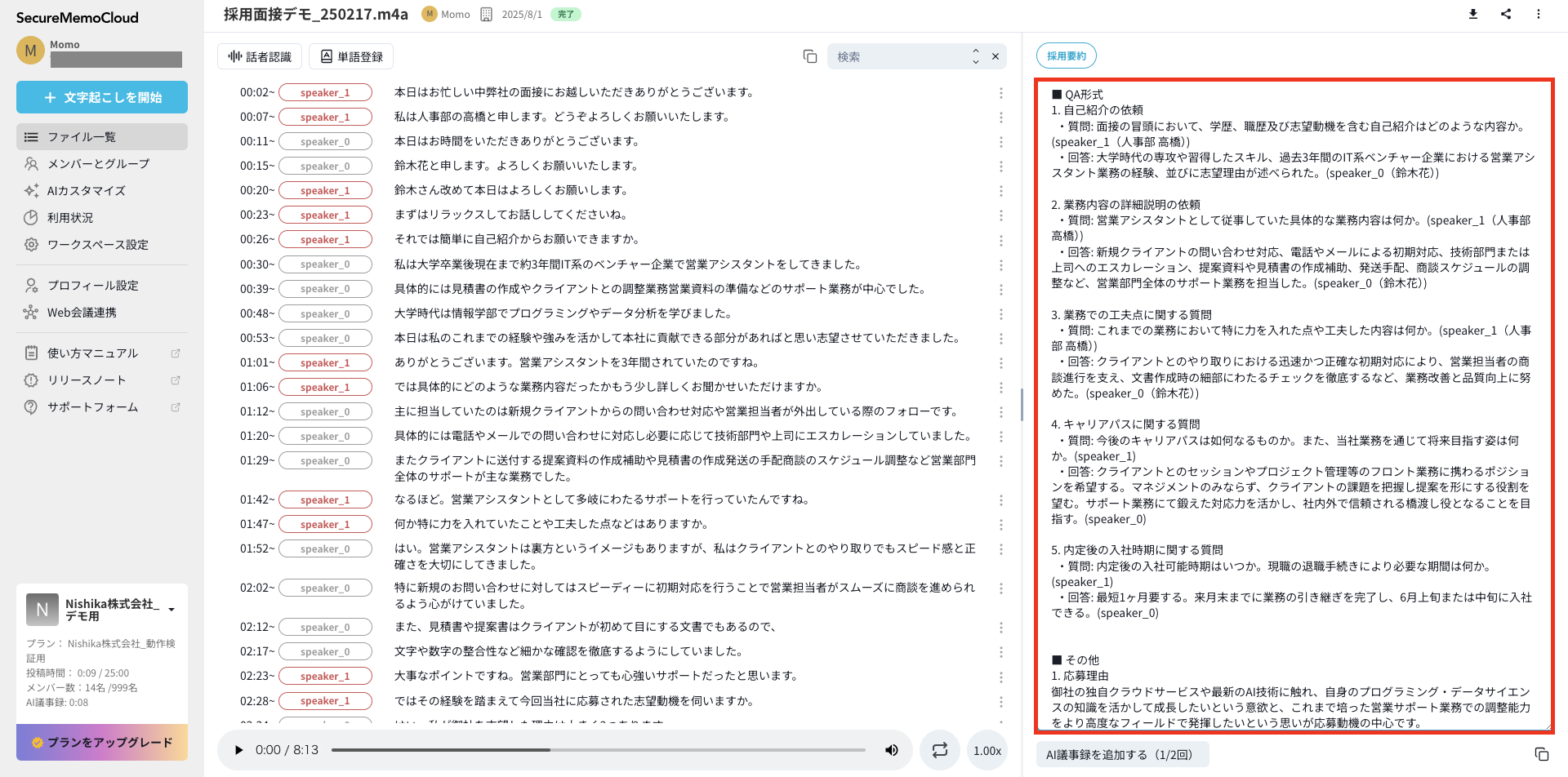Open the three-dot menu beside the share icon

coord(1539,14)
